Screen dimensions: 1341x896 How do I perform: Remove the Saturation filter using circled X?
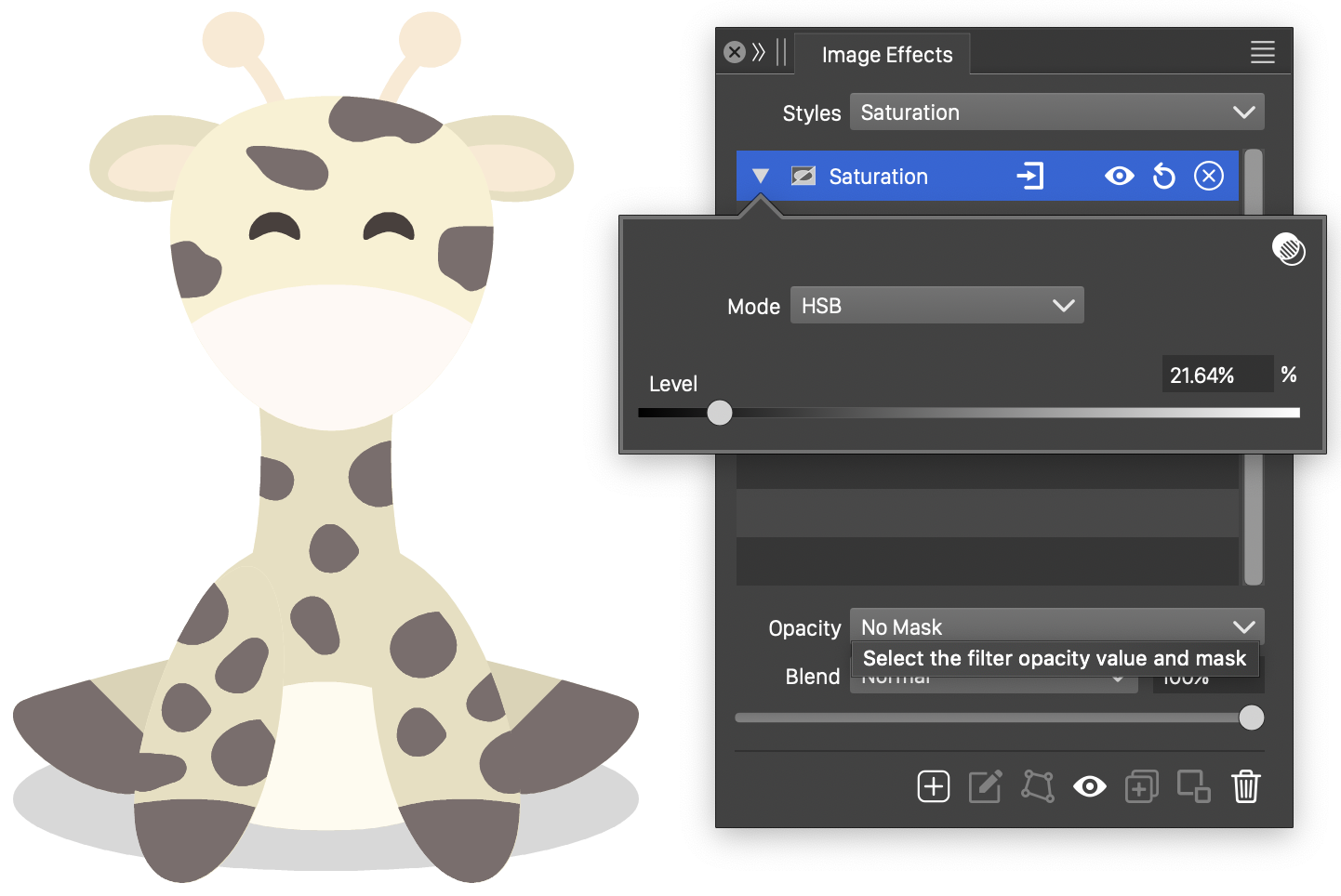pos(1208,176)
